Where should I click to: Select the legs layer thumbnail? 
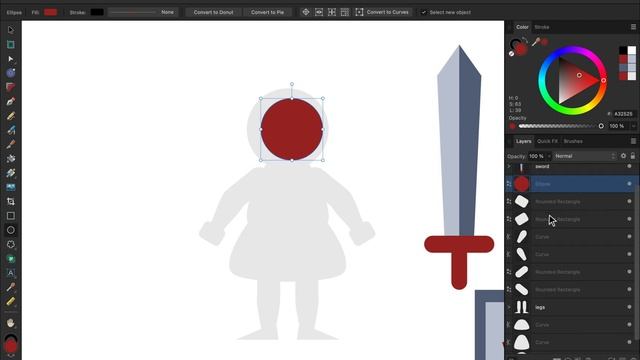[522, 307]
